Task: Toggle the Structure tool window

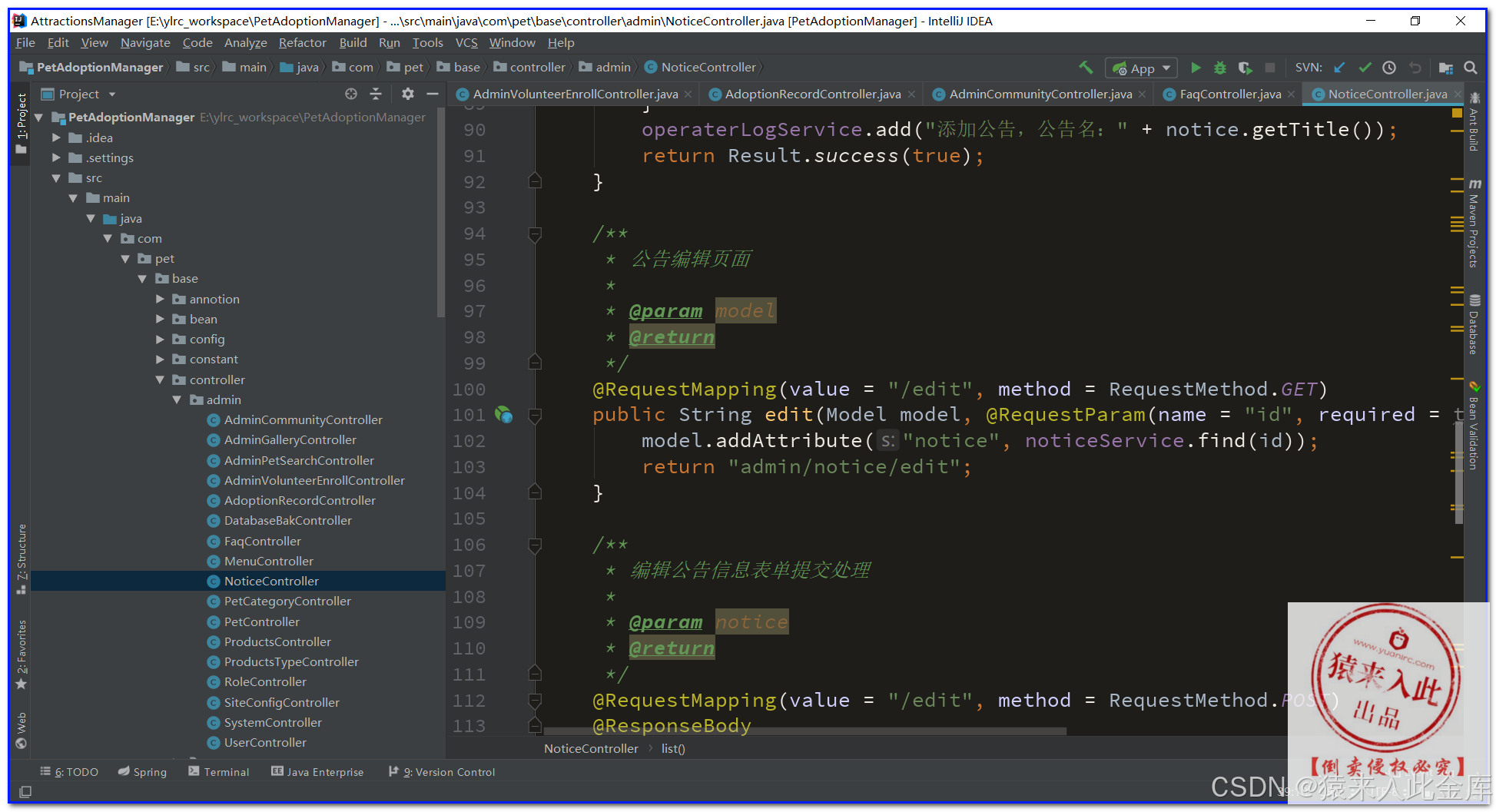Action: (22, 559)
